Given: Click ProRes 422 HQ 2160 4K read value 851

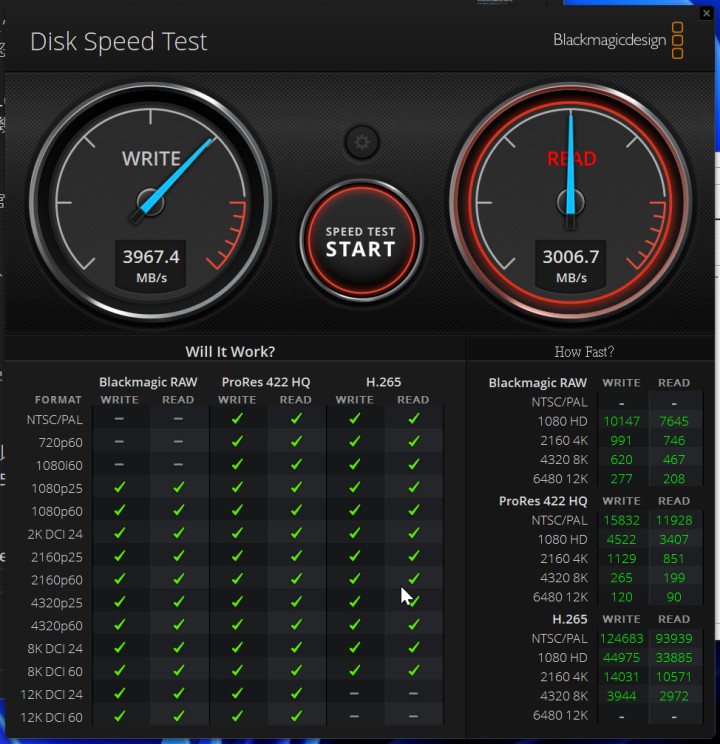Looking at the screenshot, I should click(x=674, y=558).
